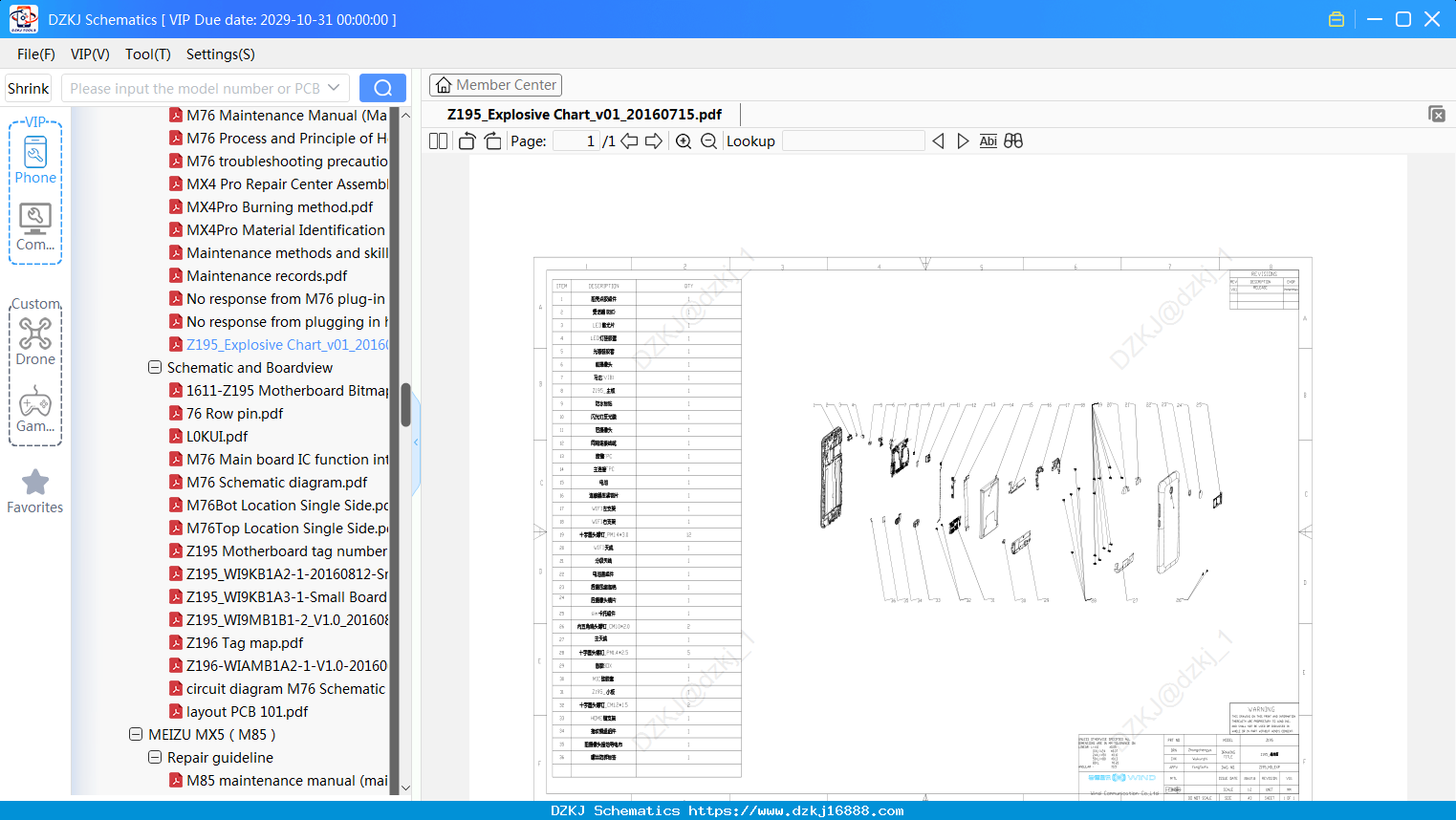Screen dimensions: 1456x820
Task: Open the dzkj16888.com link in status bar
Action: pyautogui.click(x=795, y=810)
